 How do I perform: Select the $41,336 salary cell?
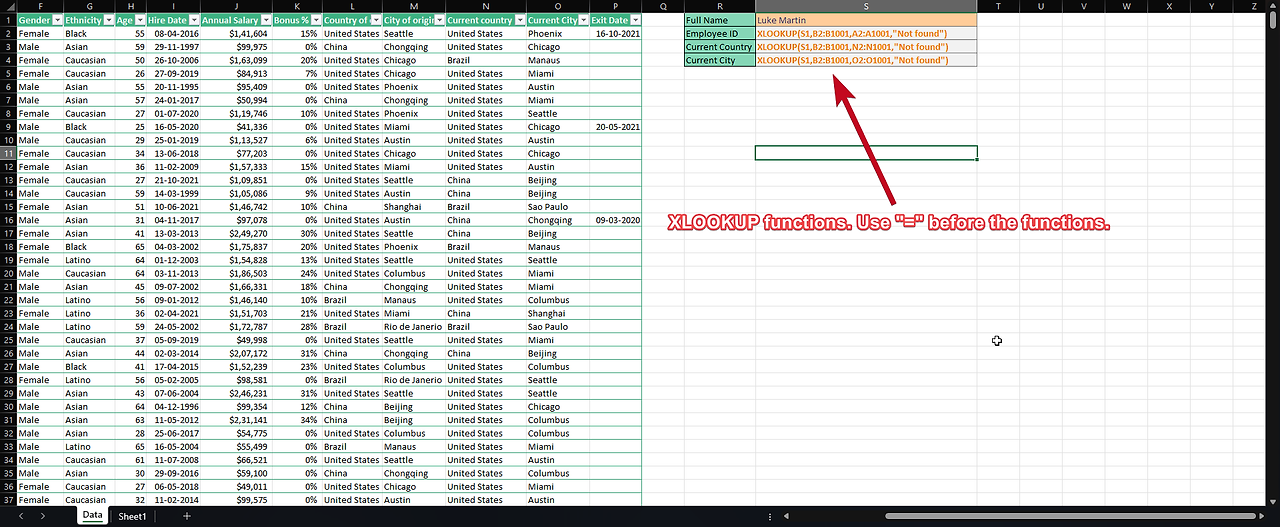pyautogui.click(x=234, y=127)
